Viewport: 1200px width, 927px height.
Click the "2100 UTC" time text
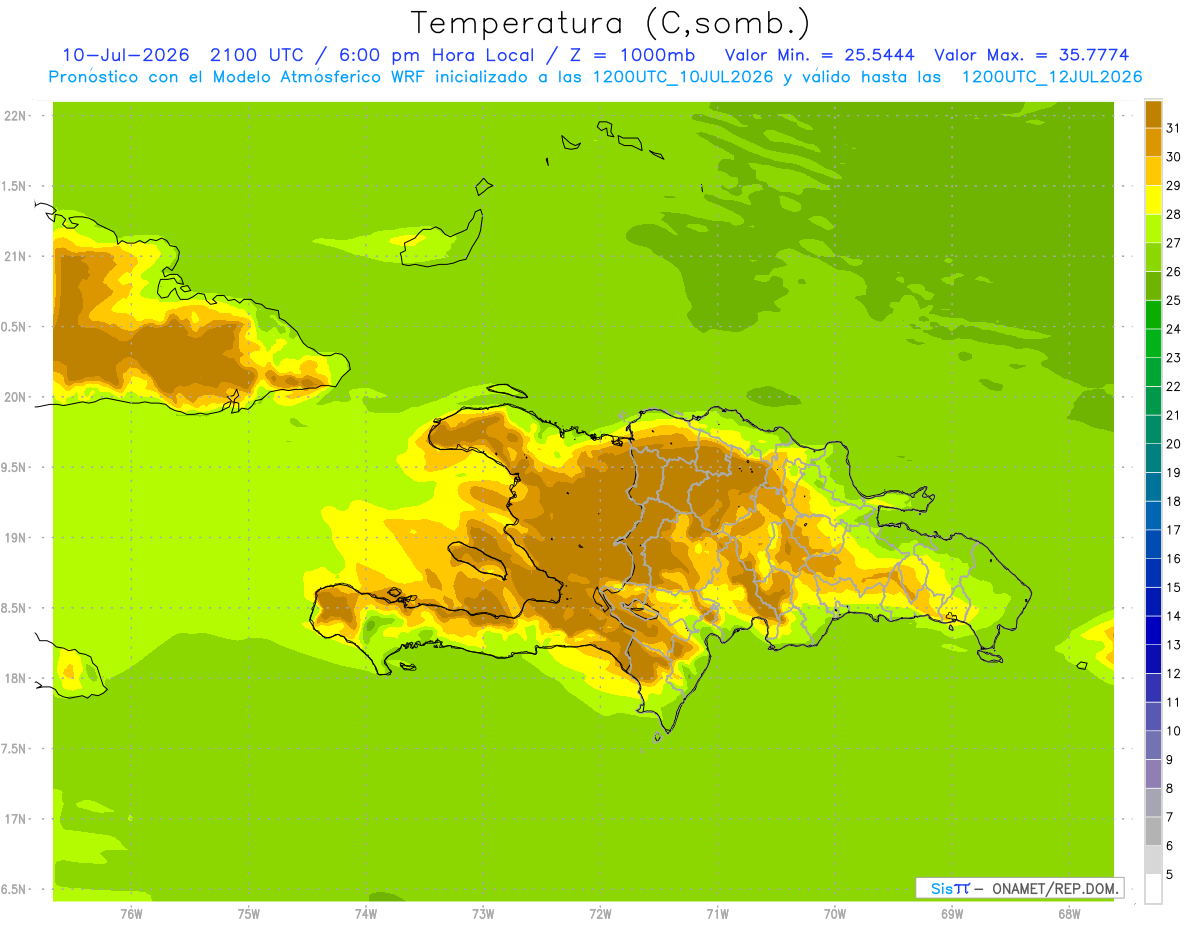[x=259, y=55]
